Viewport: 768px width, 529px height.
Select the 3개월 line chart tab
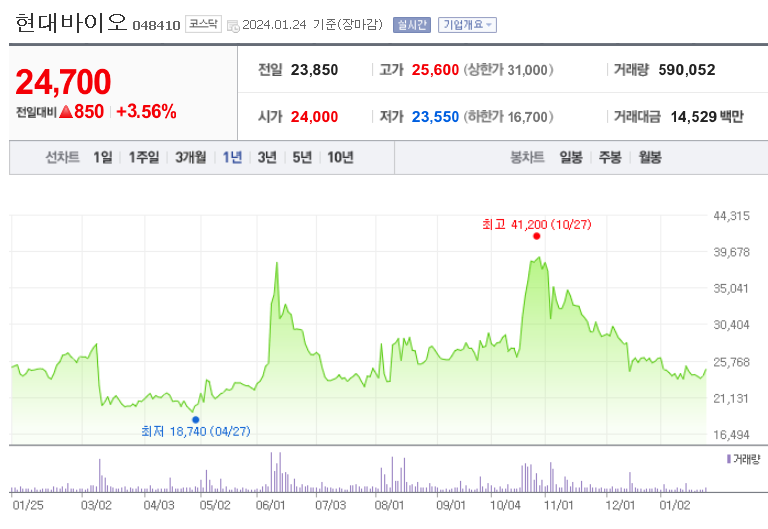coord(191,157)
